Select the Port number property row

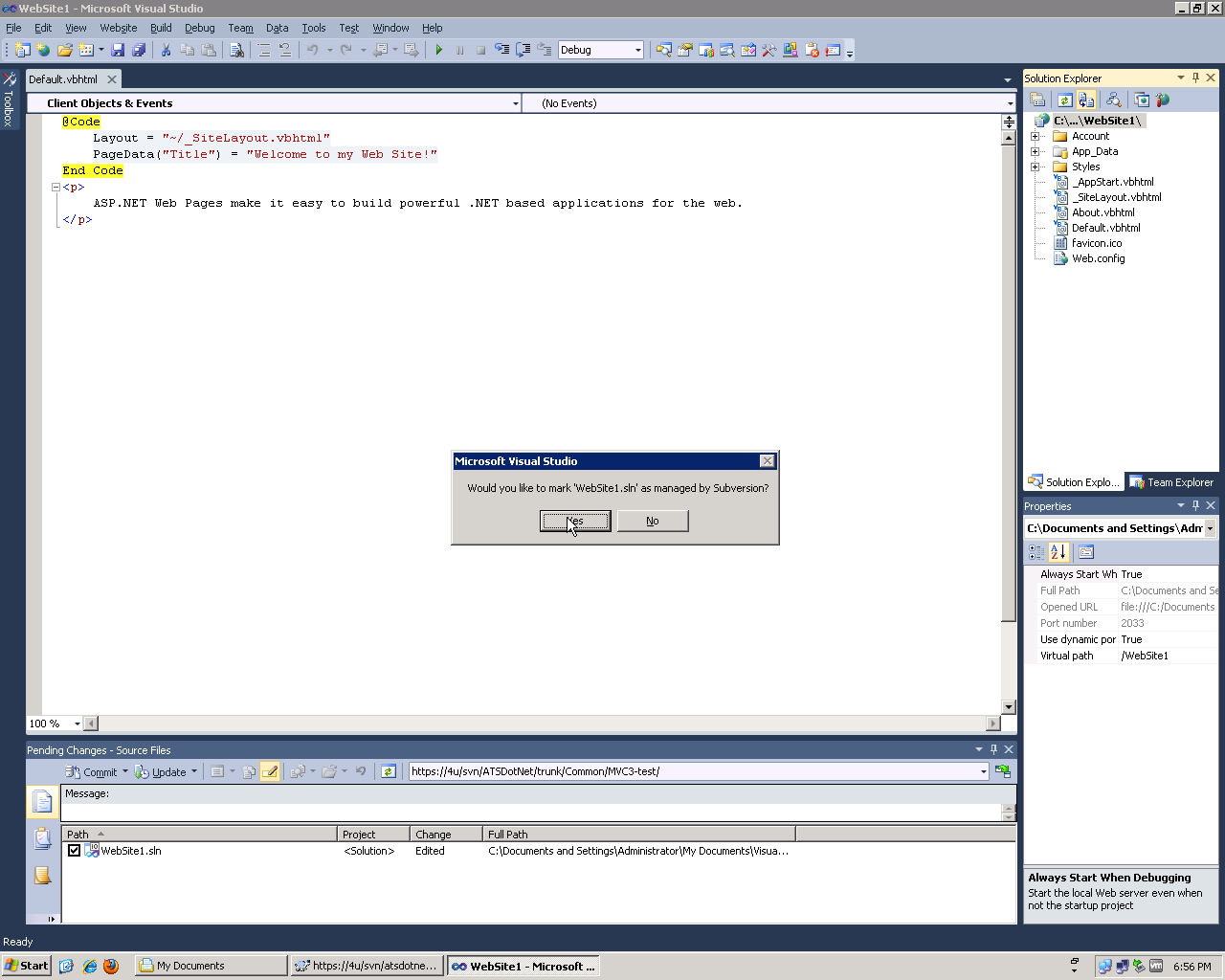1122,623
